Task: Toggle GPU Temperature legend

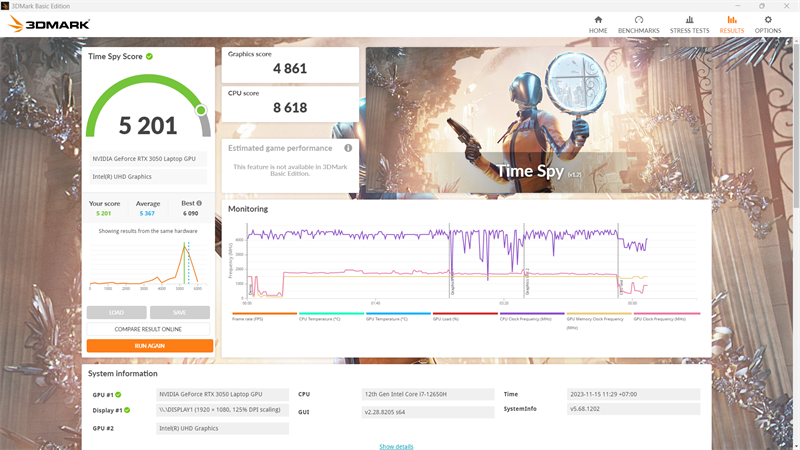Action: point(398,316)
